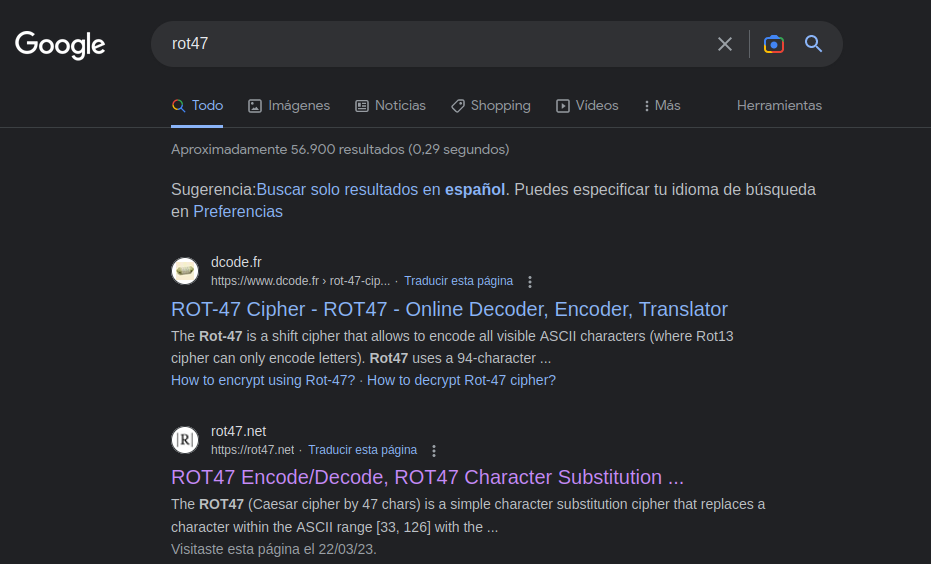Click the dcode.fr favicon
The height and width of the screenshot is (564, 931).
pos(185,271)
